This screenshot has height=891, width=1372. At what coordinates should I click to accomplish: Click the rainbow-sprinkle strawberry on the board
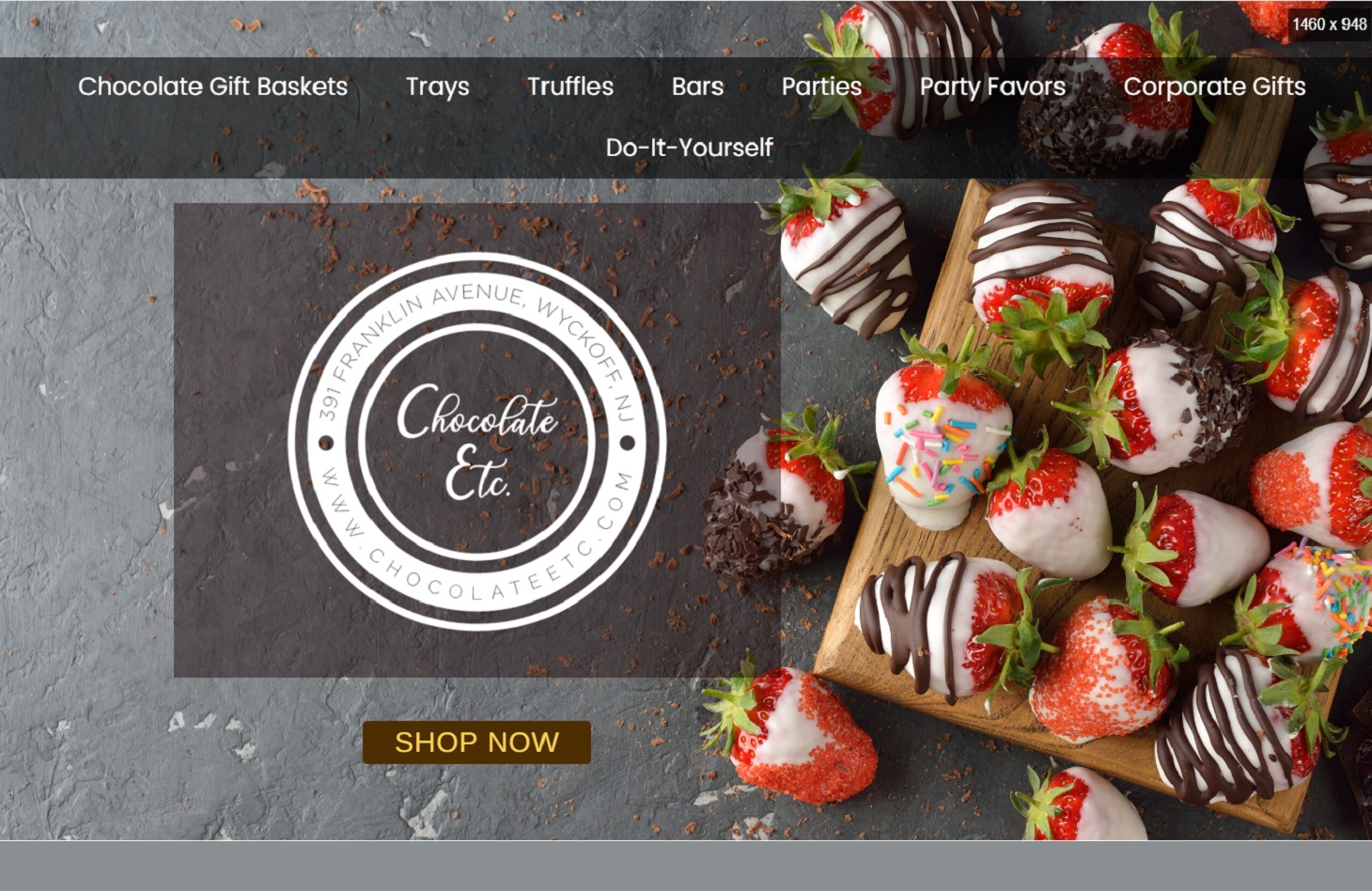click(x=943, y=449)
